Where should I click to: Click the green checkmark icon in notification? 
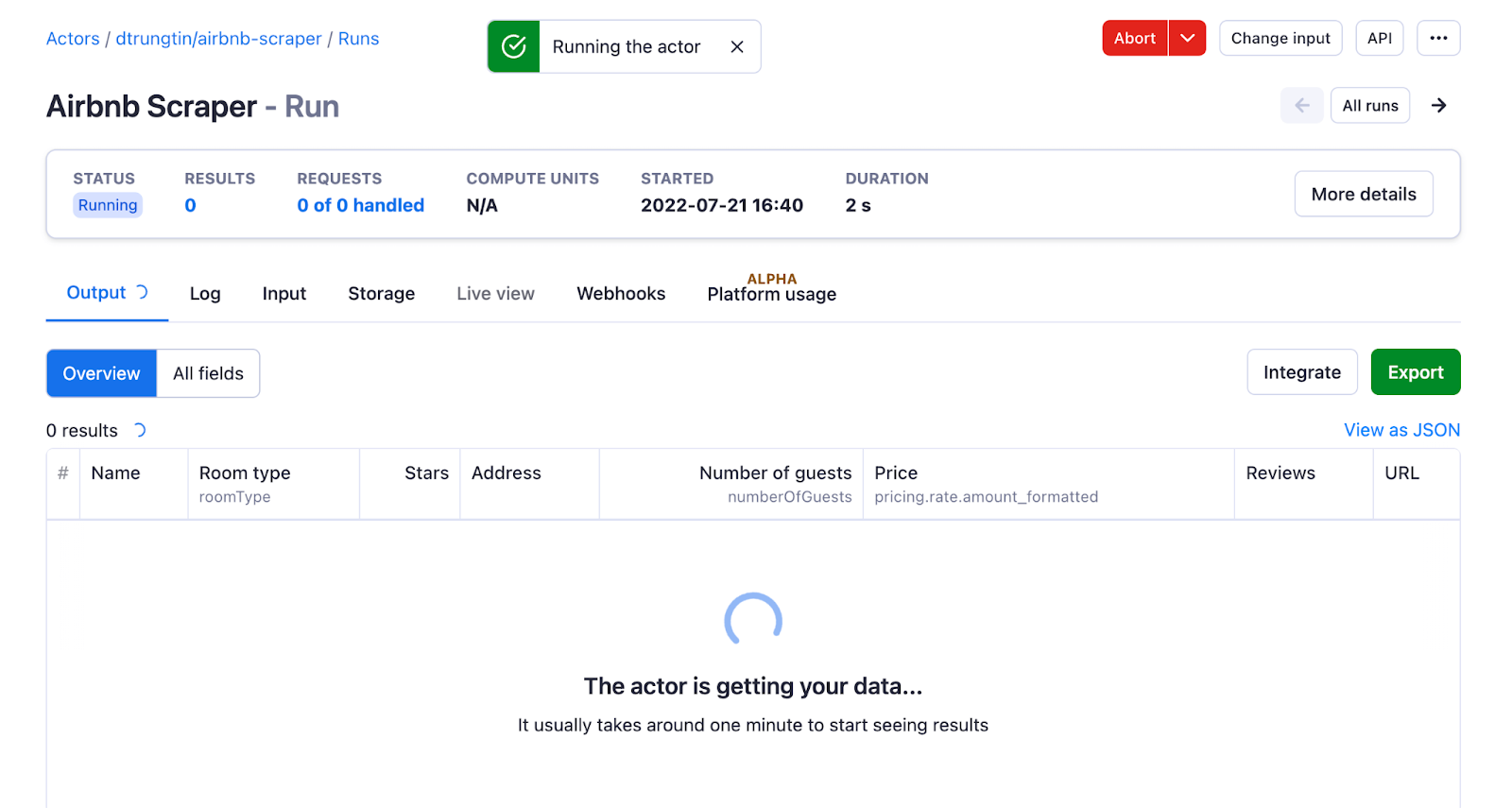513,46
